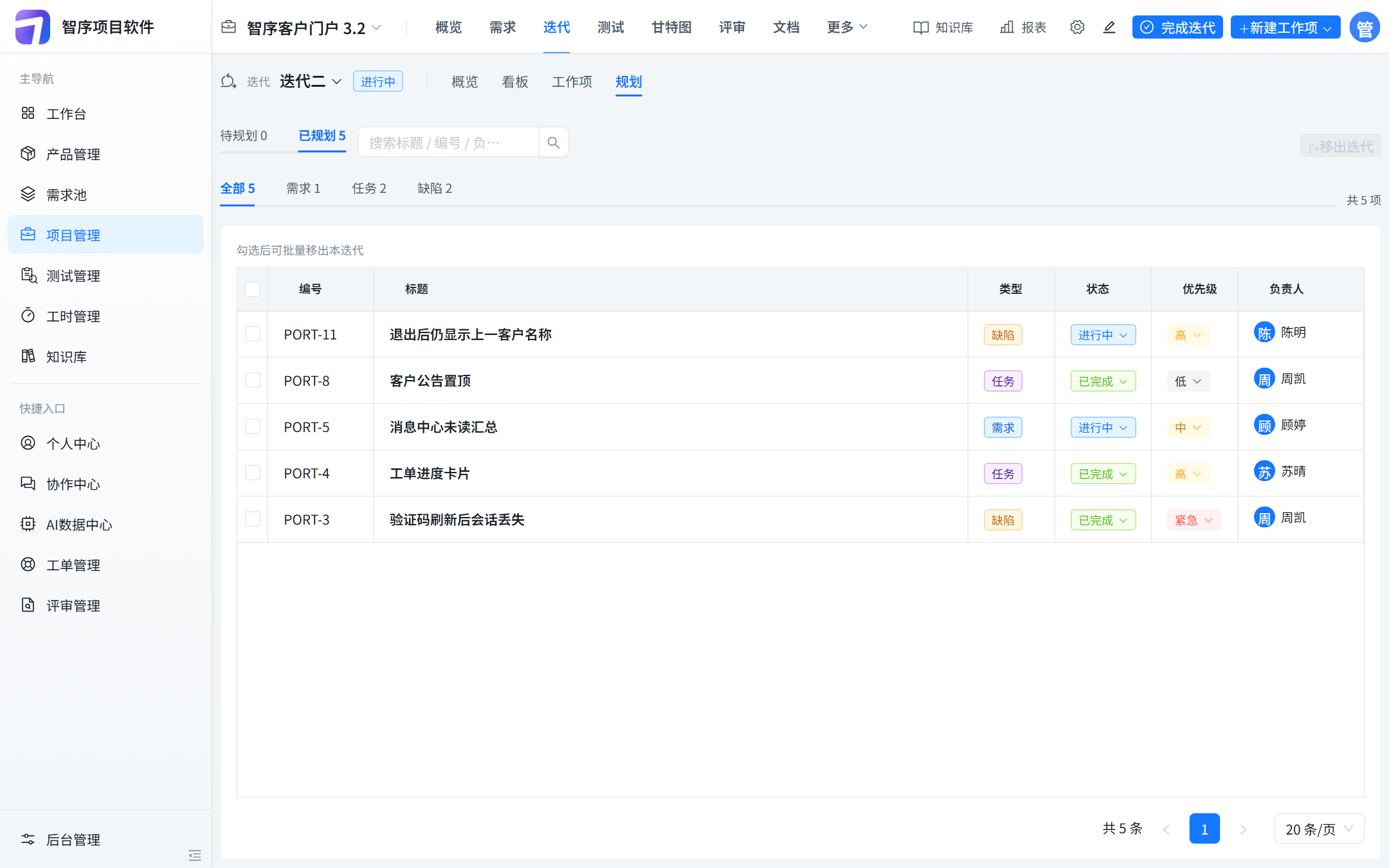The image size is (1389, 868).
Task: Open the 更多 menu dropdown
Action: pos(847,27)
